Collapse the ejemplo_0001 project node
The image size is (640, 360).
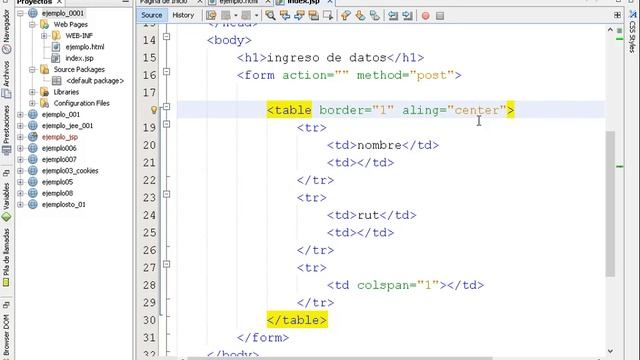[20, 13]
